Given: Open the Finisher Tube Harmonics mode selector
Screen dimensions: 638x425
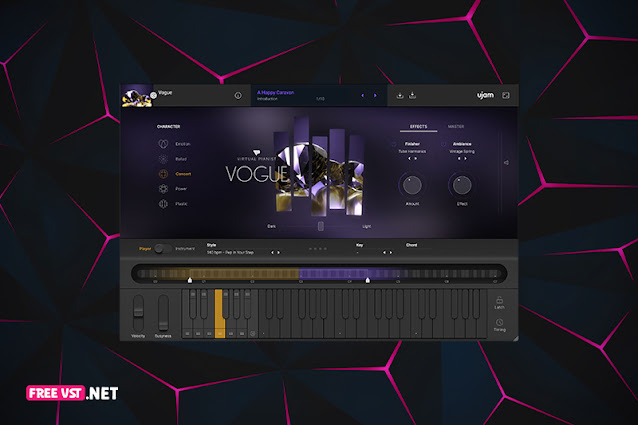Looking at the screenshot, I should (x=412, y=151).
